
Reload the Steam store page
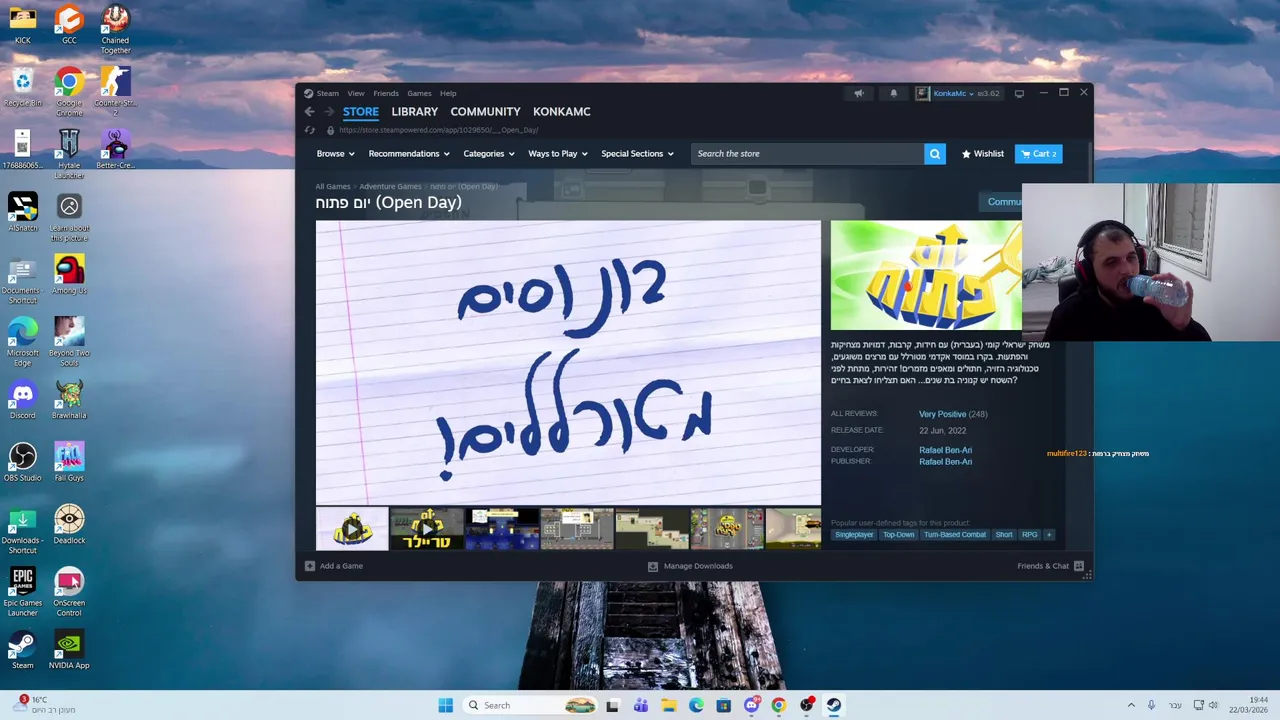310,130
